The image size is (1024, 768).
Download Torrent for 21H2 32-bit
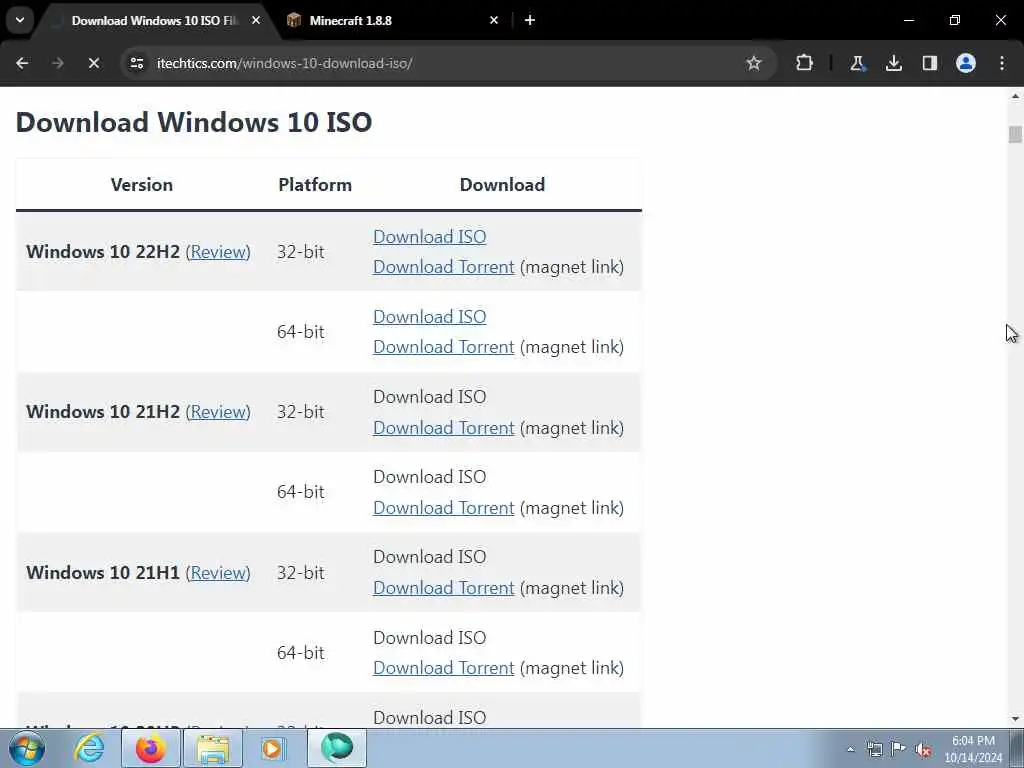443,428
